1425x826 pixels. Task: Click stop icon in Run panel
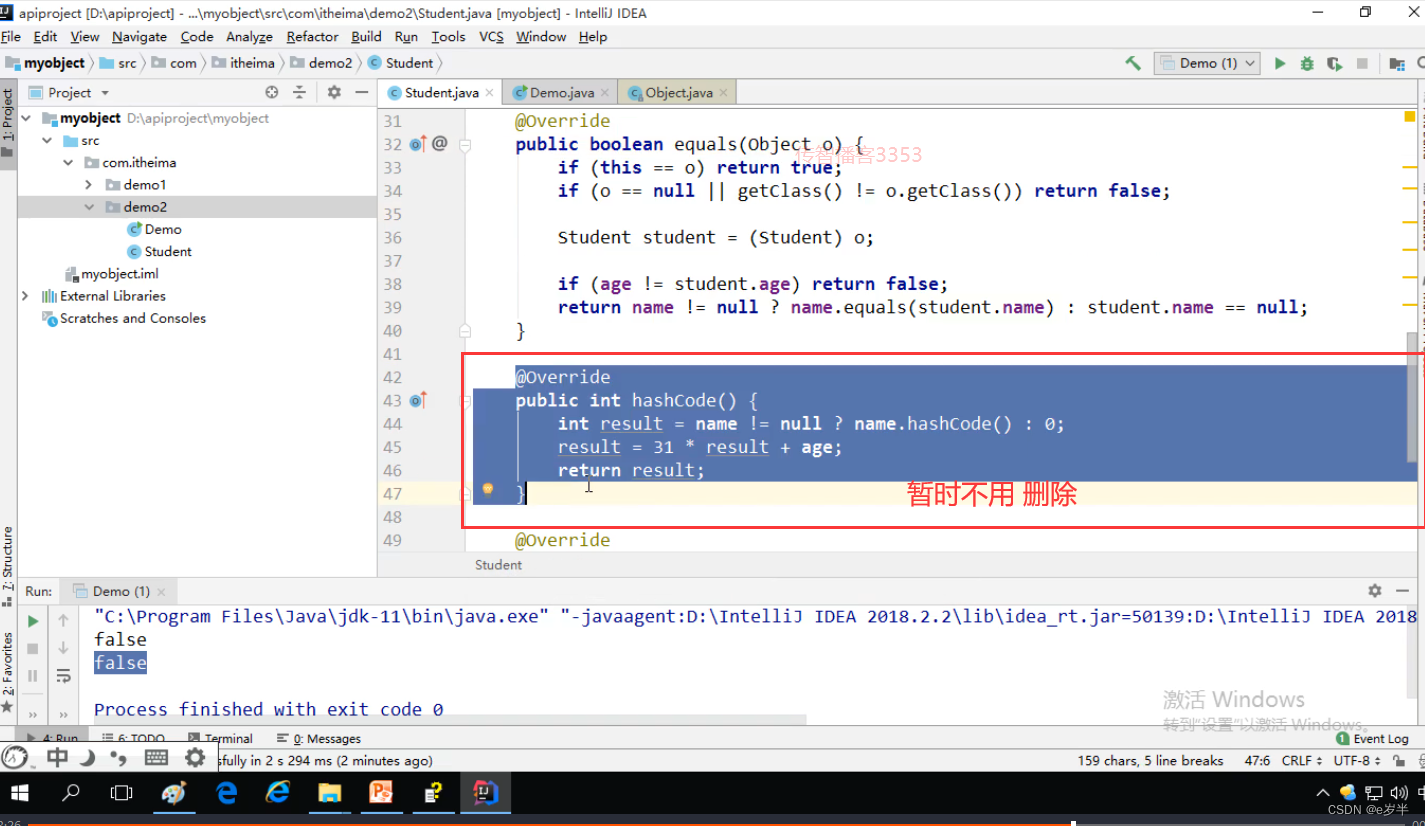(x=32, y=648)
